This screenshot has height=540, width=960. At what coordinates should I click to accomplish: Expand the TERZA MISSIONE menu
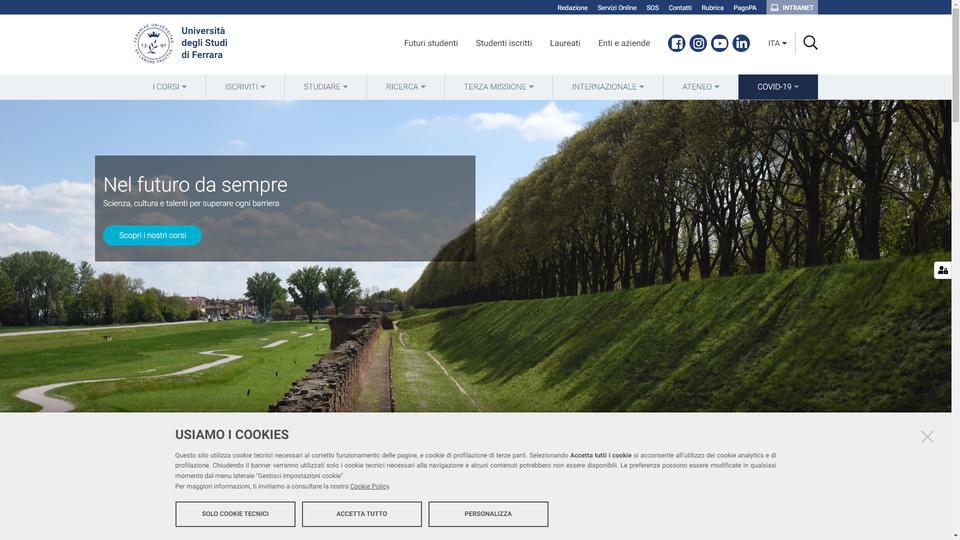click(x=498, y=87)
